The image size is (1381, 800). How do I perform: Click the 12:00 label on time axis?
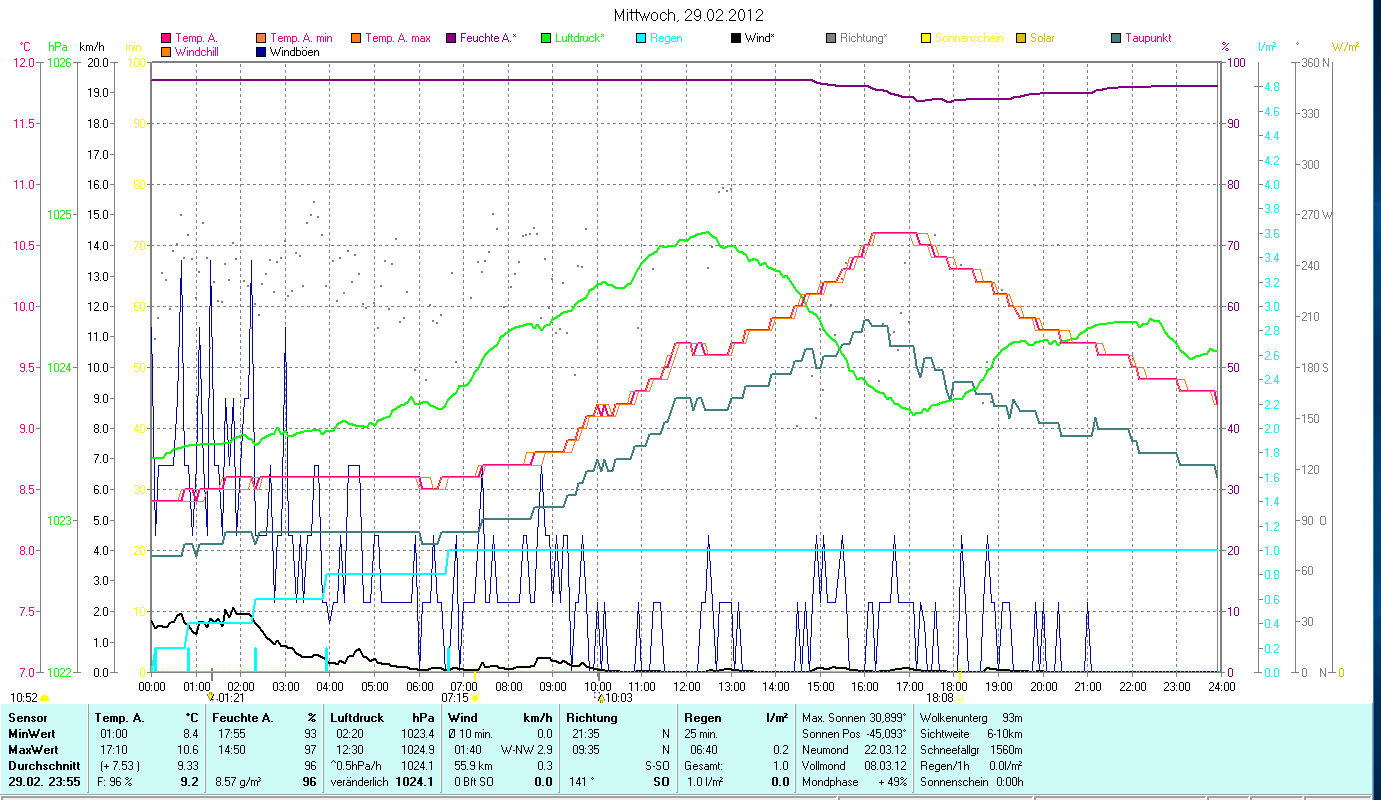tap(687, 686)
